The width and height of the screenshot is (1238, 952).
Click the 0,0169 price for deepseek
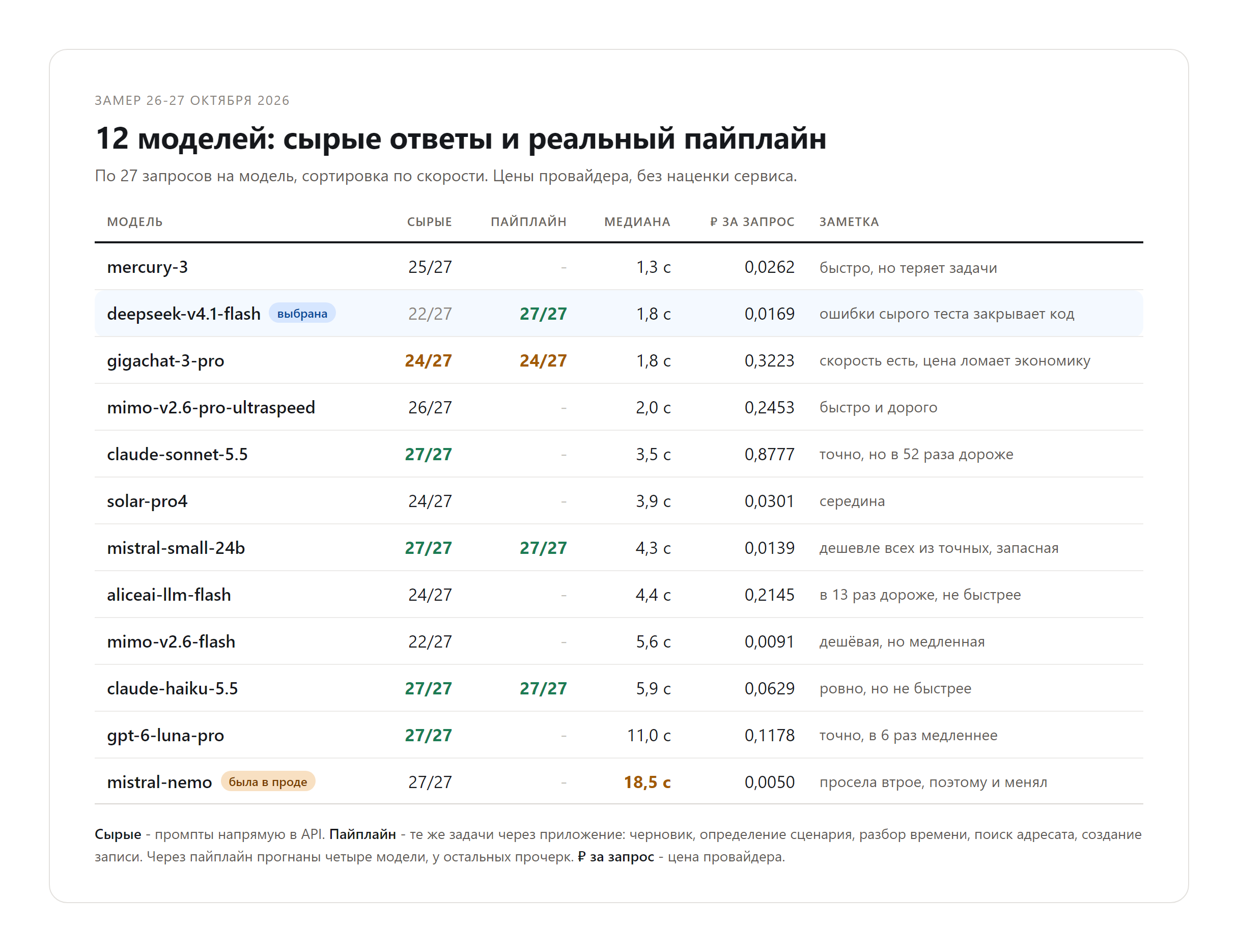pyautogui.click(x=770, y=314)
